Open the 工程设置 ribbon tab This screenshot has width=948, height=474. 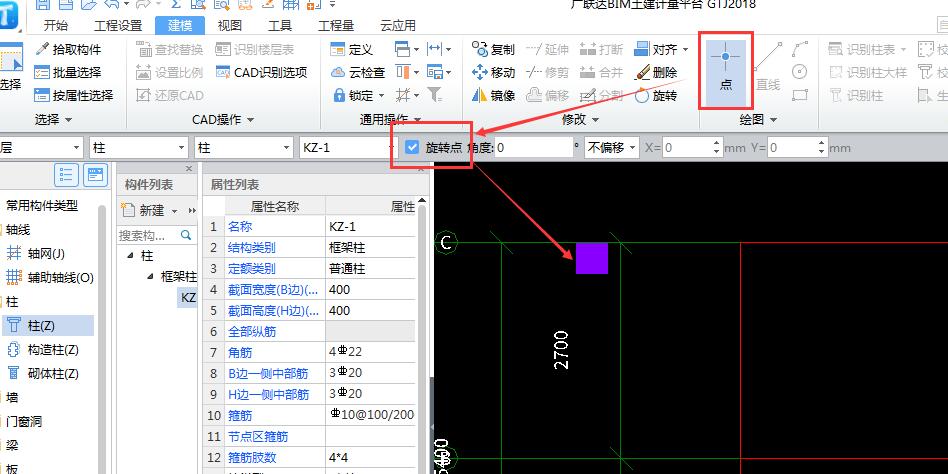click(118, 25)
